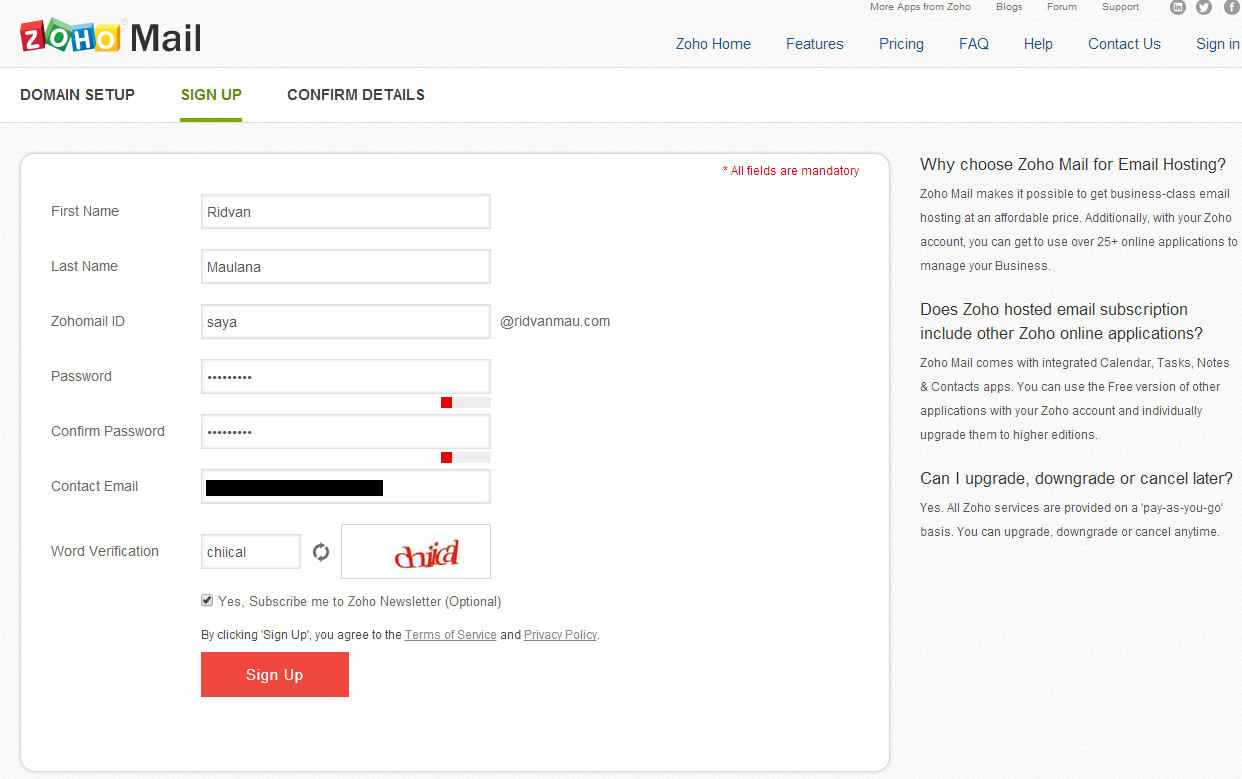Read the Terms of Service
The width and height of the screenshot is (1242, 779).
(451, 635)
